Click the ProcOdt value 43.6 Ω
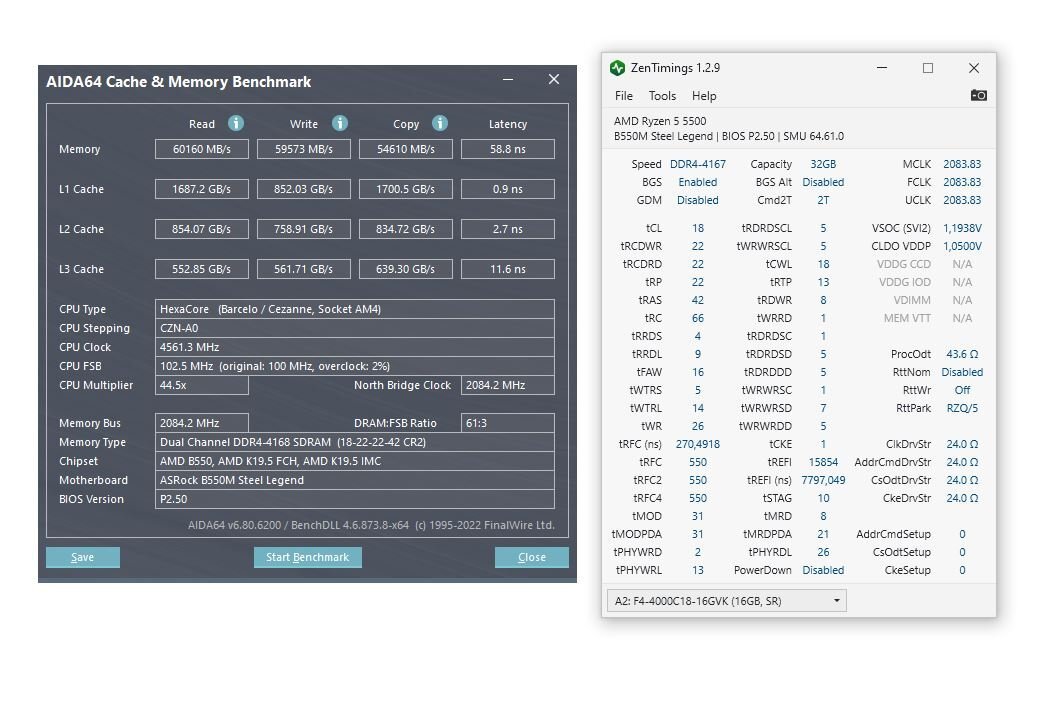1042x702 pixels. click(x=962, y=354)
